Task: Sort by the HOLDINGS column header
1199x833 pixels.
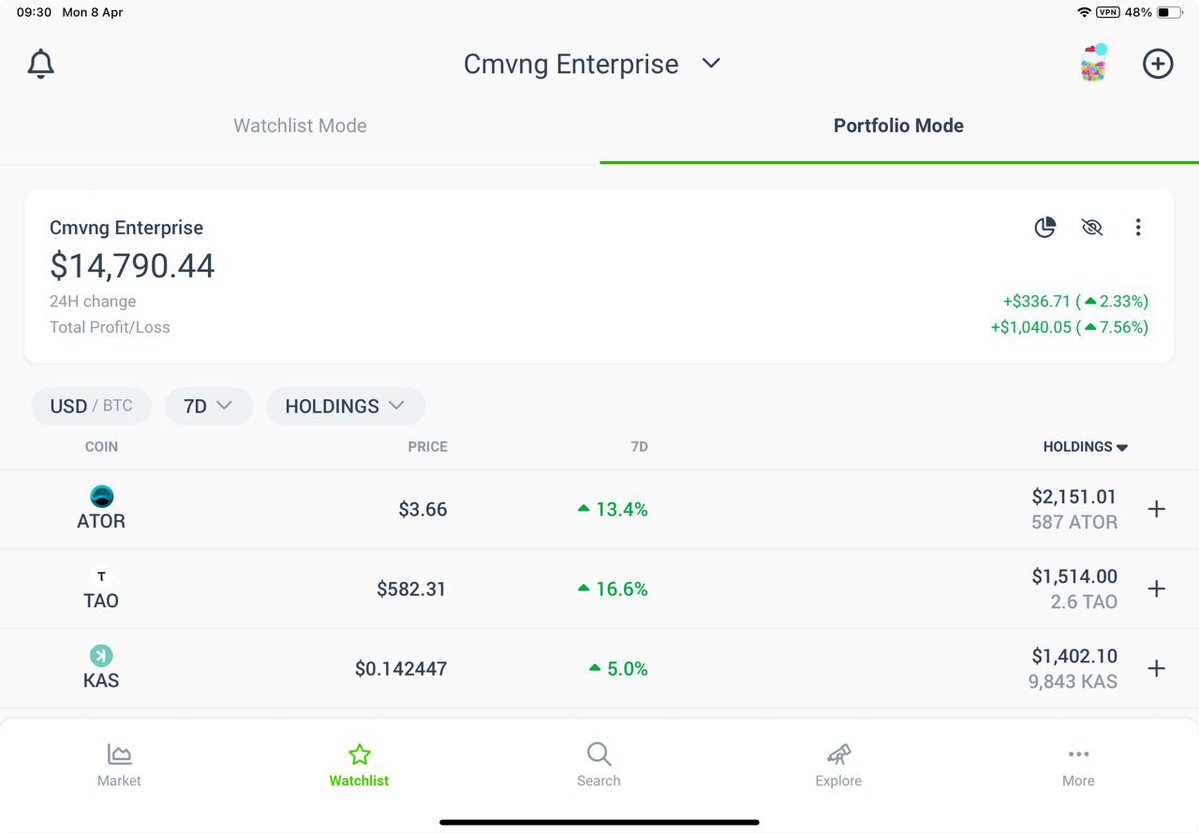Action: click(1085, 447)
